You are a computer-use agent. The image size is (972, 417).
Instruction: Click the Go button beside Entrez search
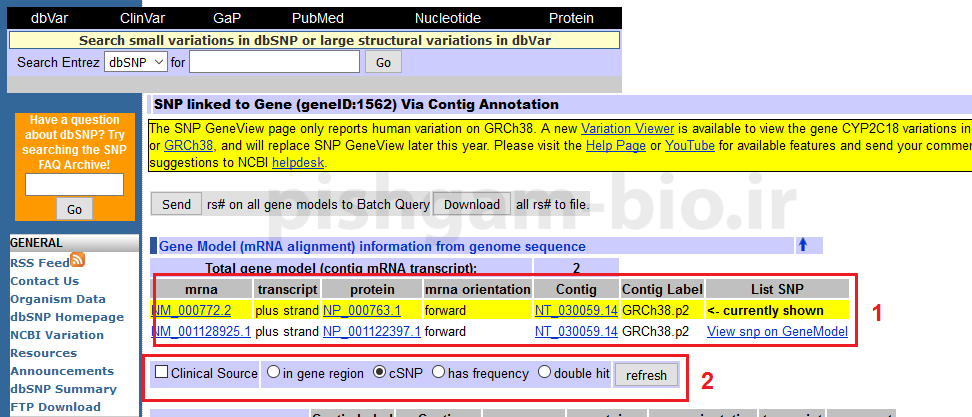pyautogui.click(x=382, y=62)
